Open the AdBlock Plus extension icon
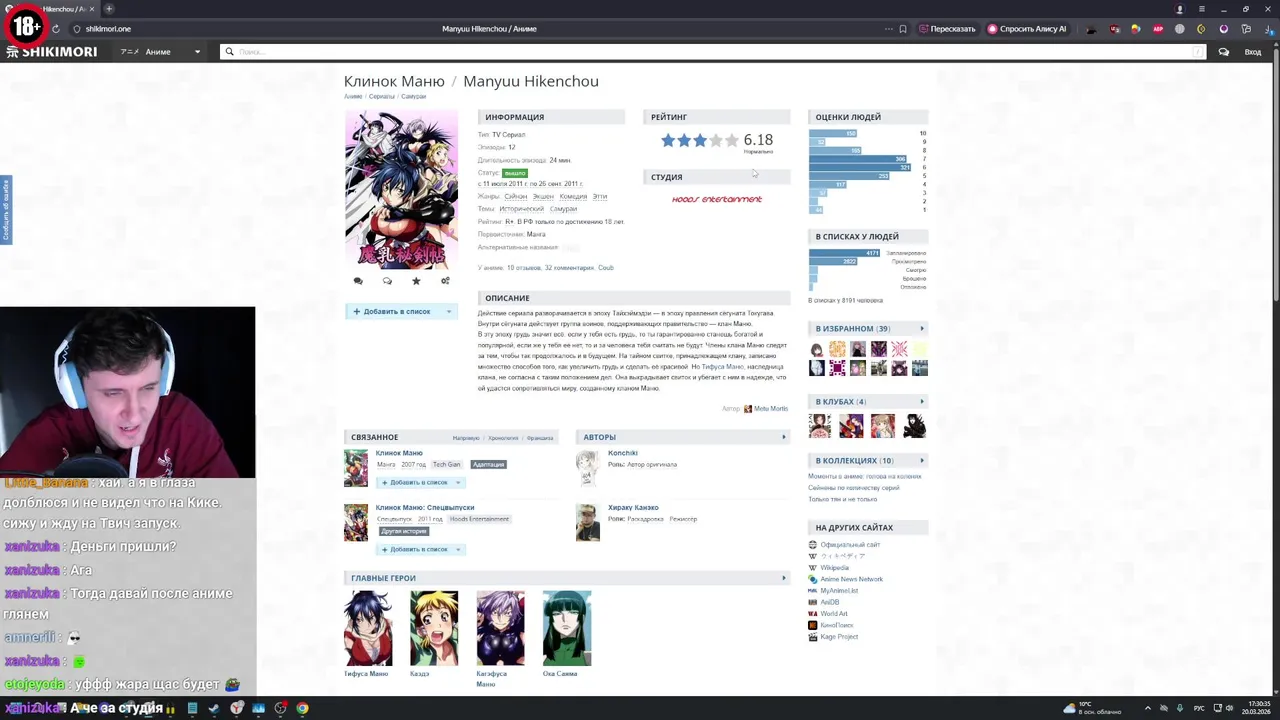 tap(1158, 29)
